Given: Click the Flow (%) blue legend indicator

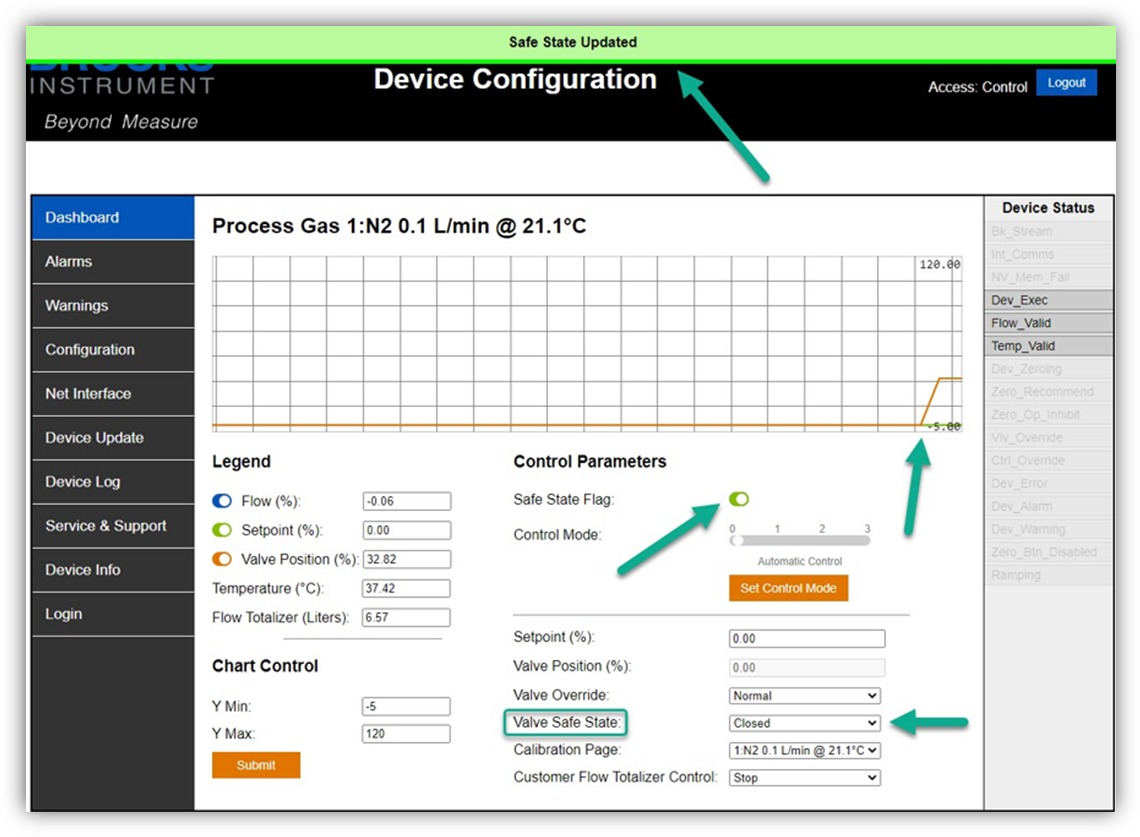Looking at the screenshot, I should coord(222,501).
